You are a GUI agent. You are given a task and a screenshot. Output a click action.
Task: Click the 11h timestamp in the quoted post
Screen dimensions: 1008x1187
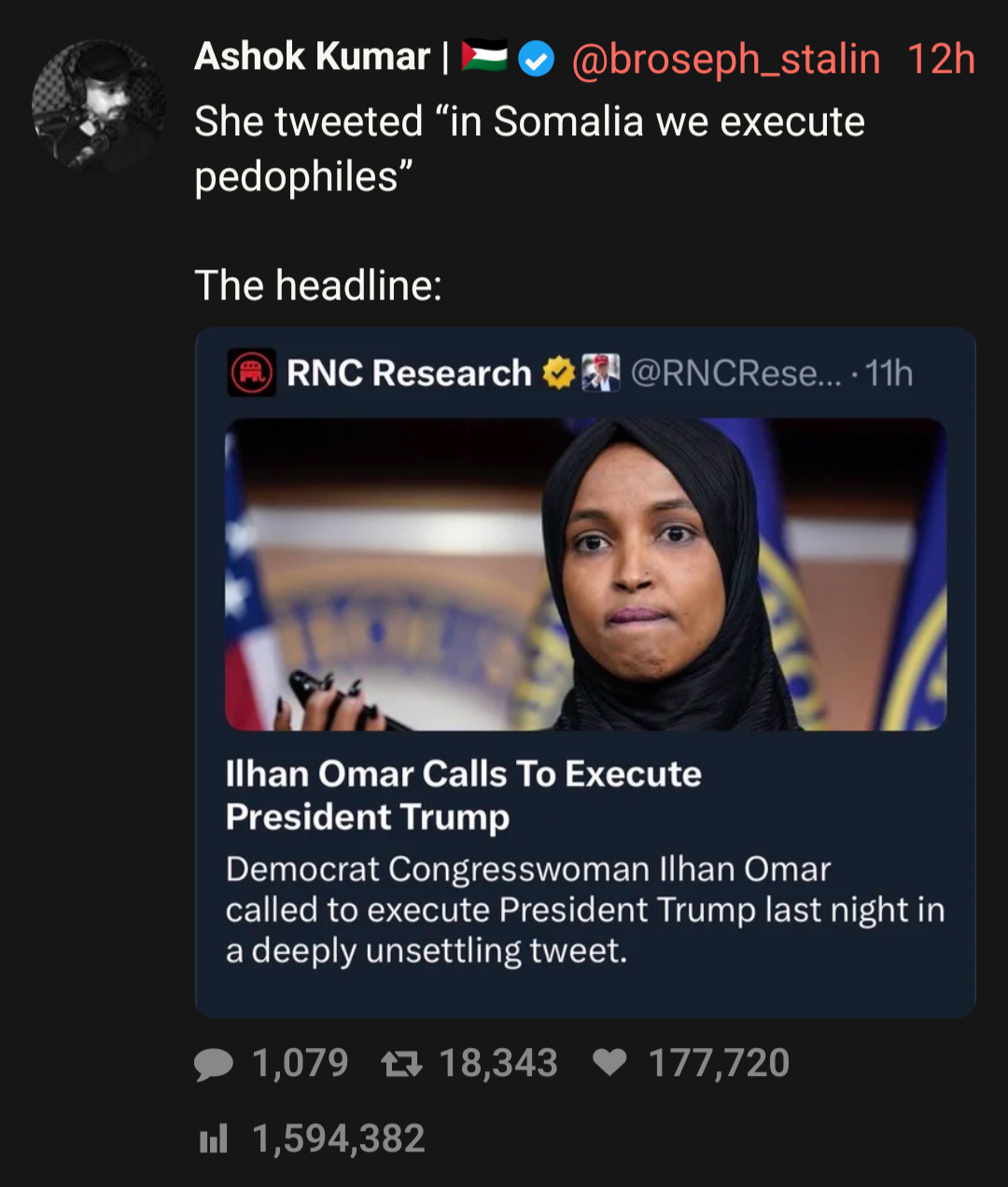click(x=889, y=373)
